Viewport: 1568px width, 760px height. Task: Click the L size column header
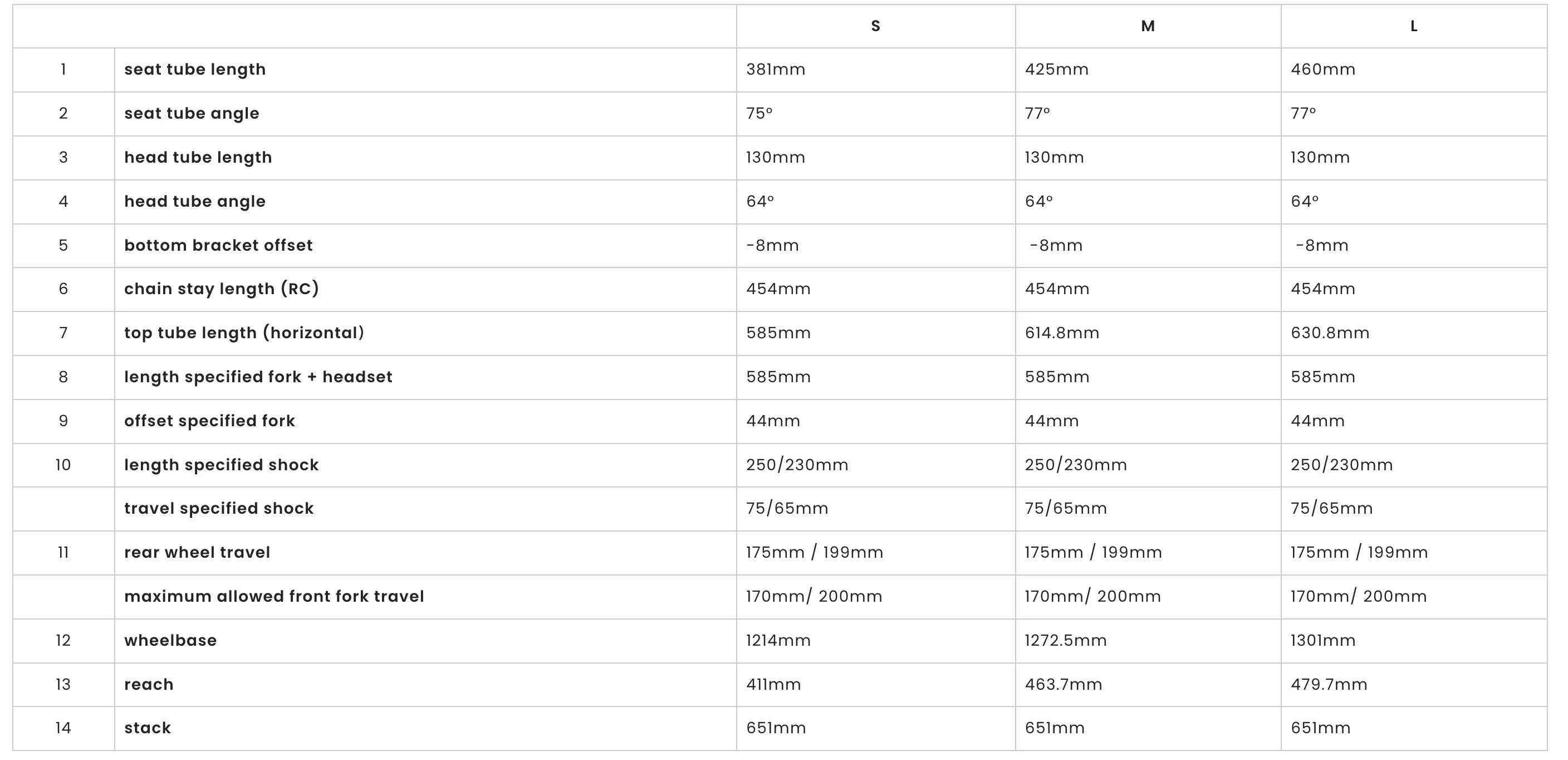point(1414,26)
